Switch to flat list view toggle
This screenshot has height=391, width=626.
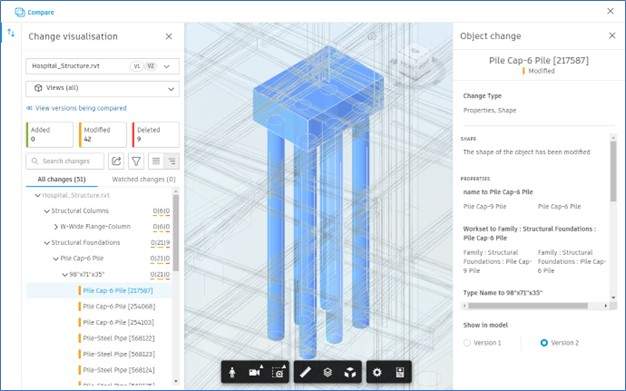156,161
